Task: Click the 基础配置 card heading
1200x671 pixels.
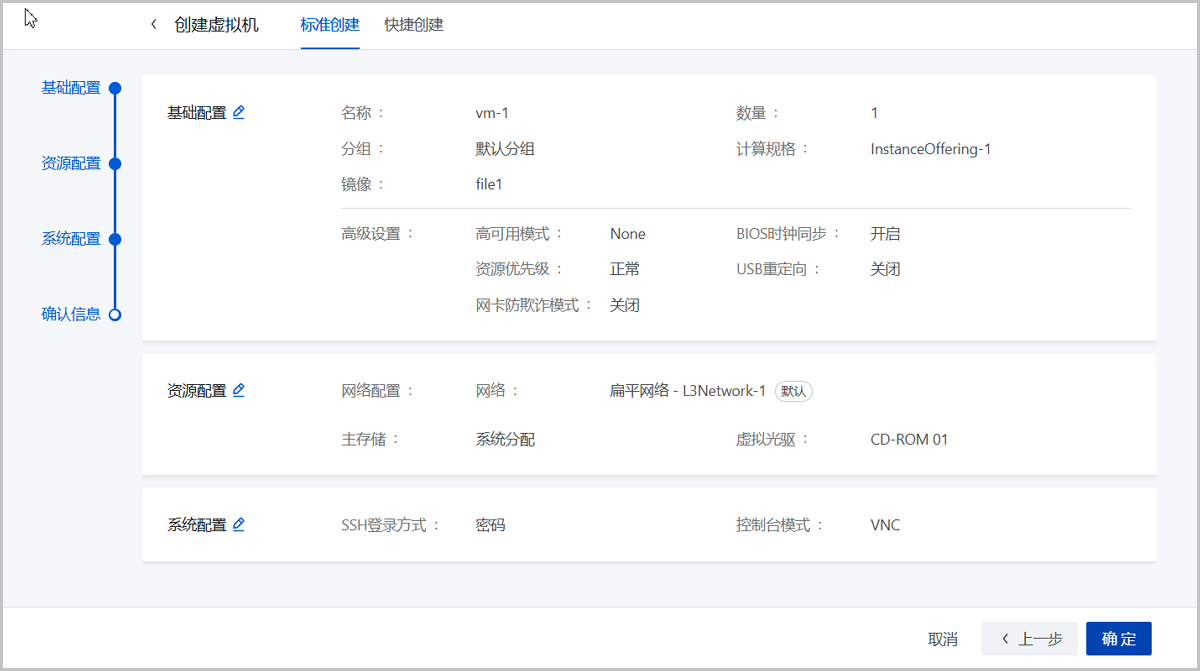Action: 197,113
